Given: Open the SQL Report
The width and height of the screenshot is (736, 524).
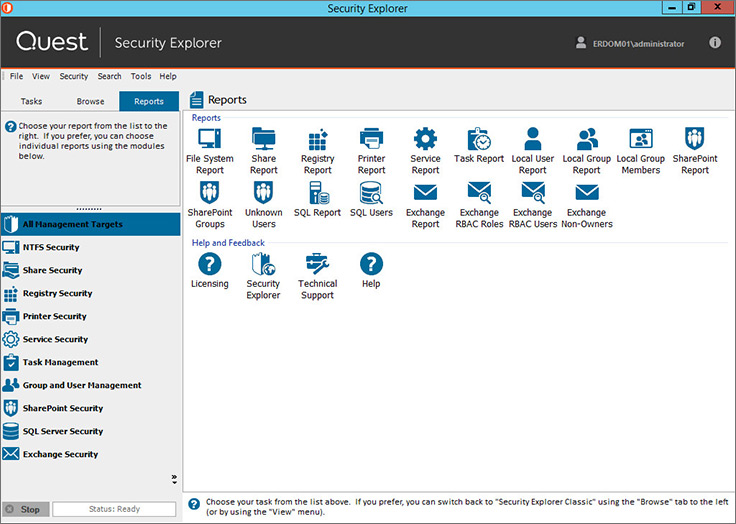Looking at the screenshot, I should [x=318, y=200].
